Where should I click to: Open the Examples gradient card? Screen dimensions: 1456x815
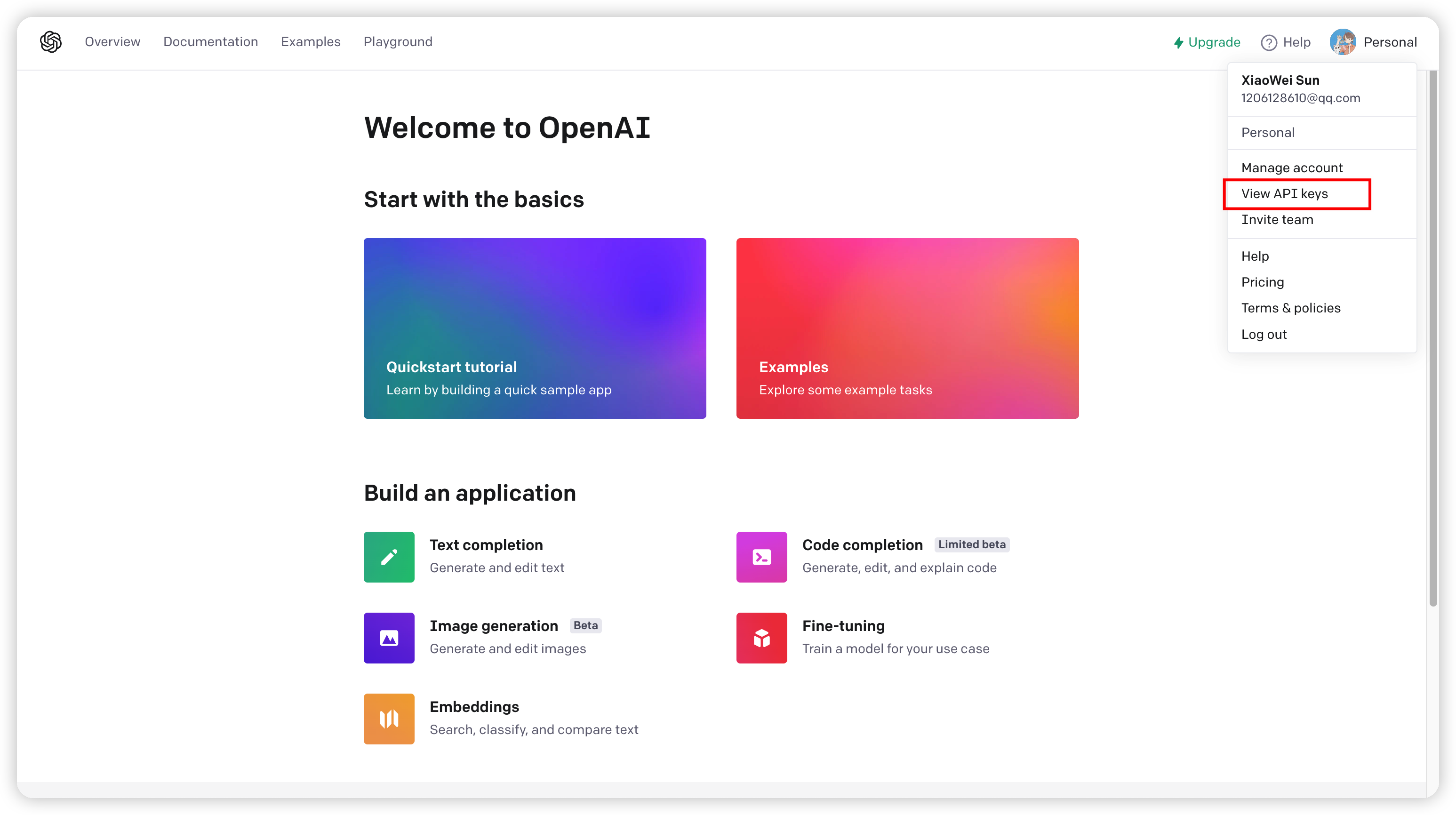point(907,328)
